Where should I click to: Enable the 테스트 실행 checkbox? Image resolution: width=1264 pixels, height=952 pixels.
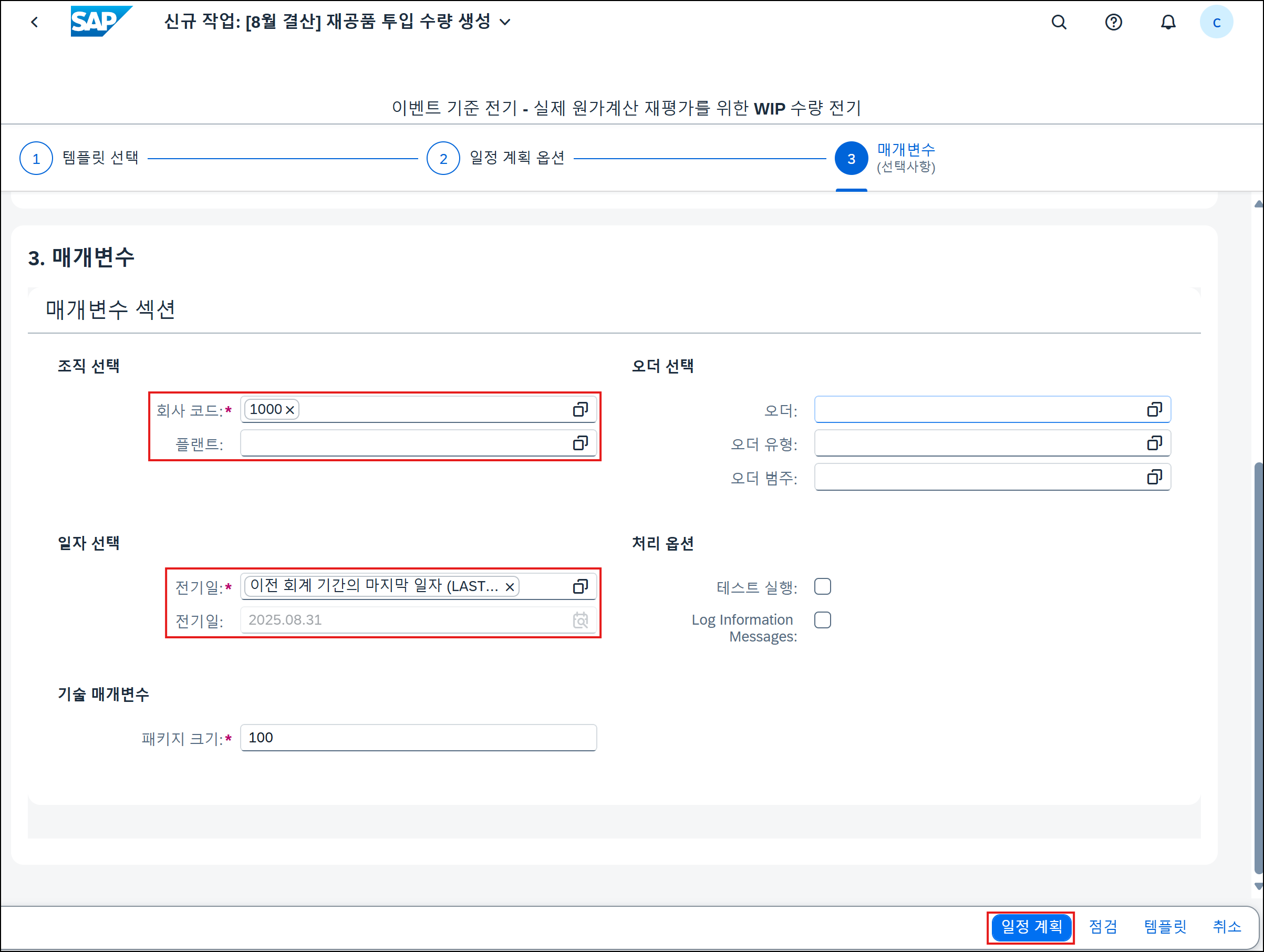click(822, 586)
